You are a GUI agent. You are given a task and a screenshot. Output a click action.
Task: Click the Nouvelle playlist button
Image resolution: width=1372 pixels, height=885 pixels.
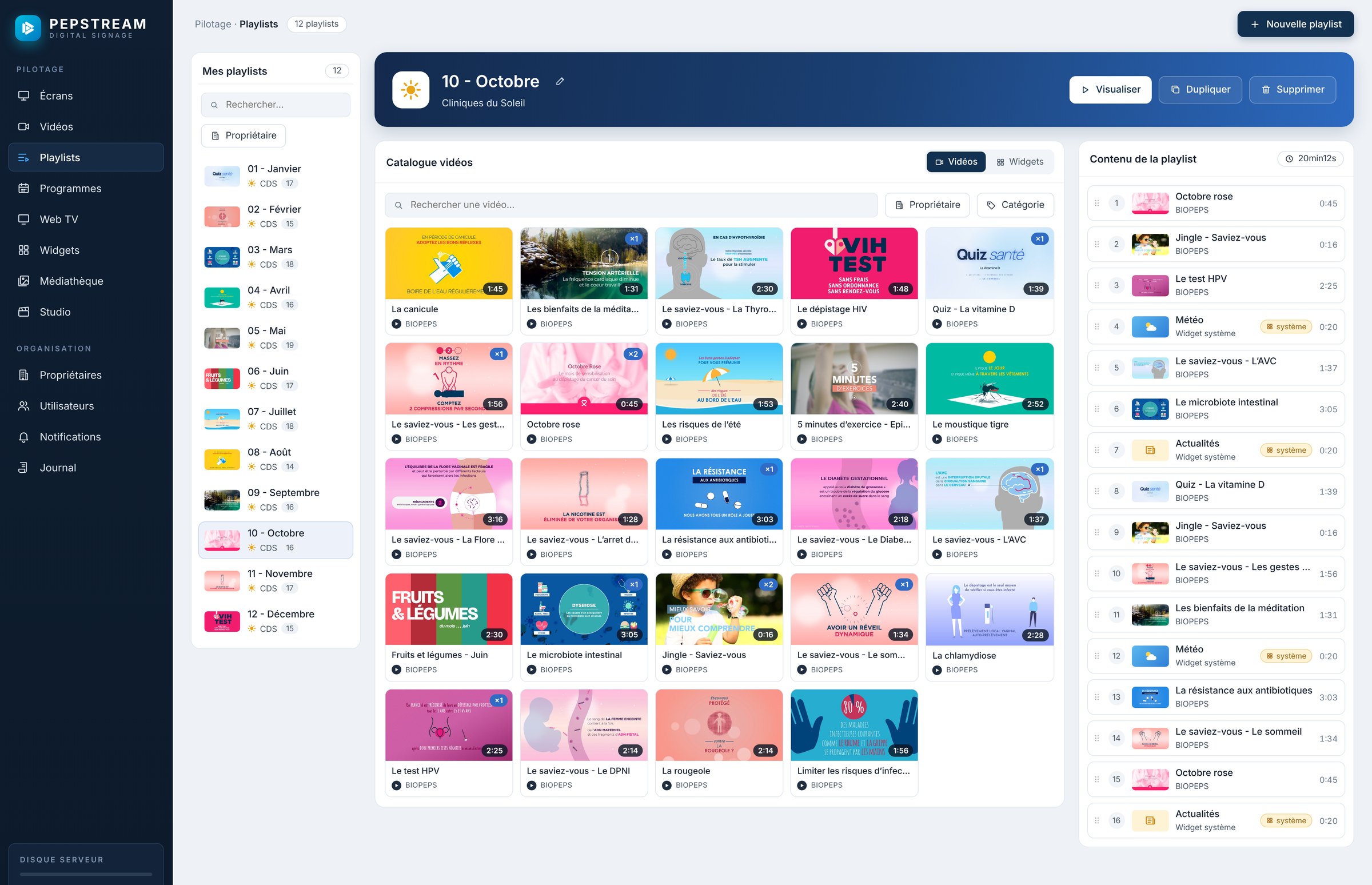[x=1295, y=24]
